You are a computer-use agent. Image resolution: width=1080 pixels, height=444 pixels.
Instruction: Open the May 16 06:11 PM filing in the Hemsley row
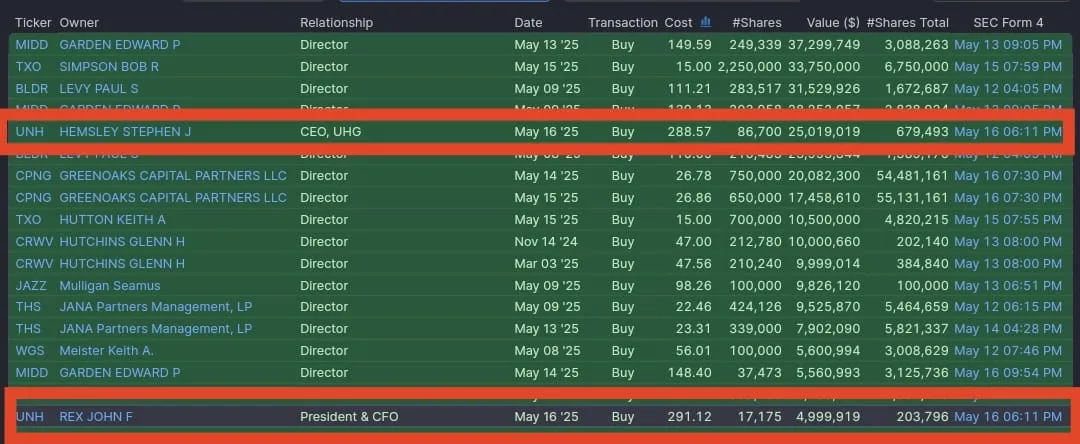1008,131
